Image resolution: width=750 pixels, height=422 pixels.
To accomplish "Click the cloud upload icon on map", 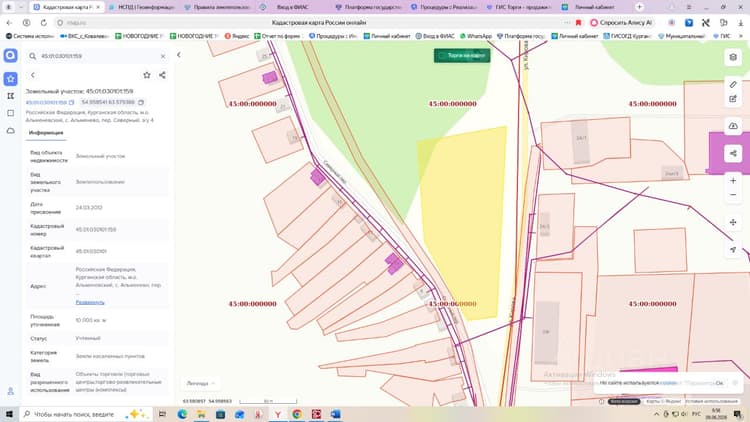I will pos(733,126).
